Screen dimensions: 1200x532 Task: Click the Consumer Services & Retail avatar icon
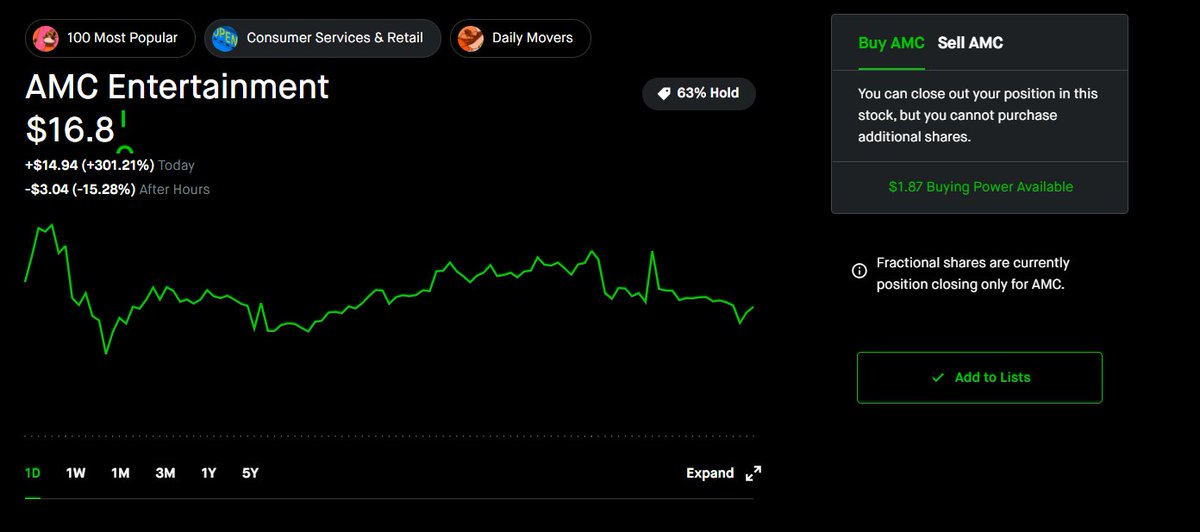point(224,38)
